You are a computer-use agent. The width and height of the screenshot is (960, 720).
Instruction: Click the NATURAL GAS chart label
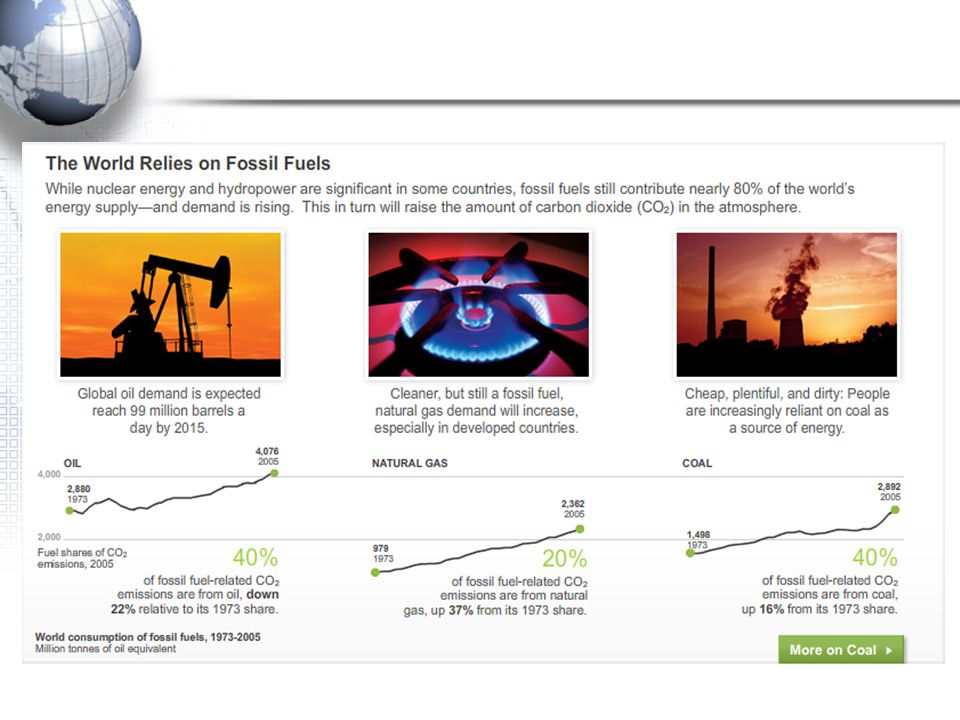pos(410,463)
